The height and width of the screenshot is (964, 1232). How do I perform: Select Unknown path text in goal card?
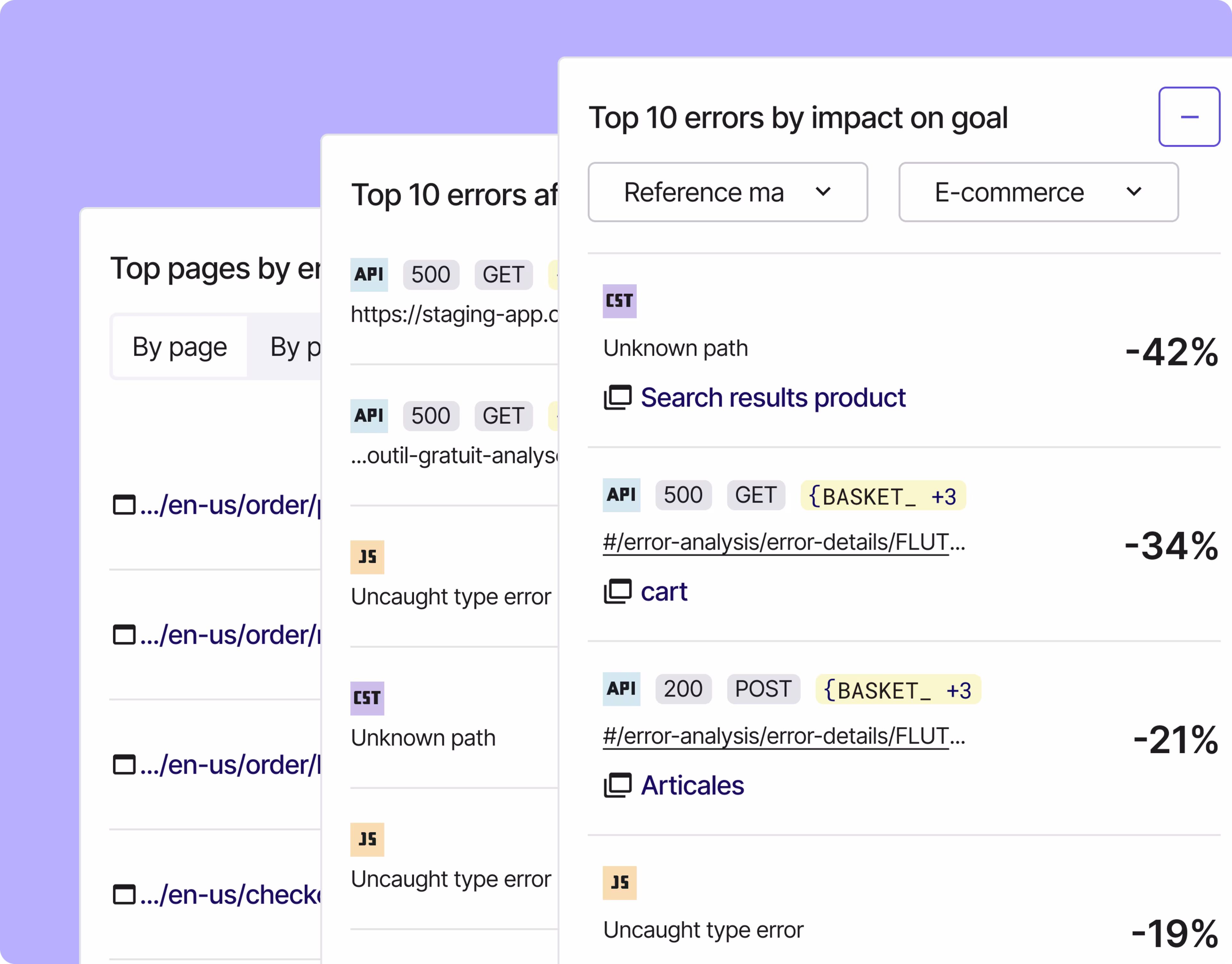675,348
